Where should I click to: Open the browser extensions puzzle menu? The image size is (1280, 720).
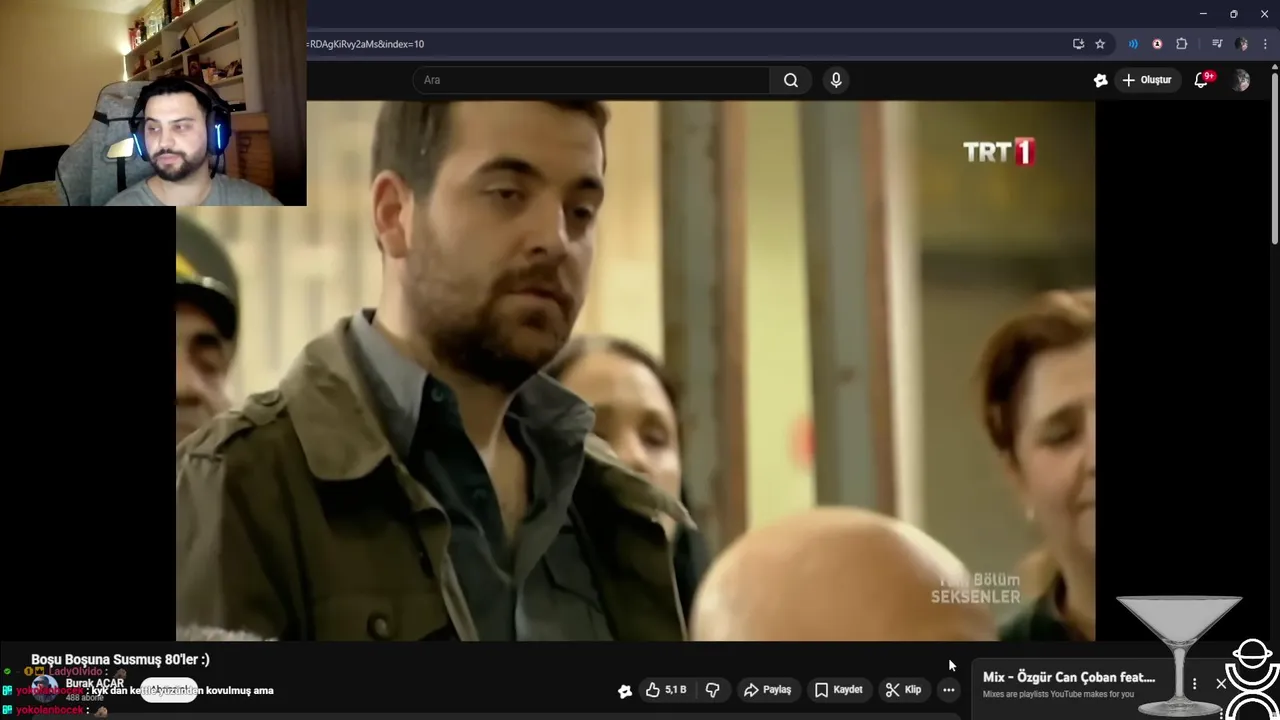(1181, 44)
